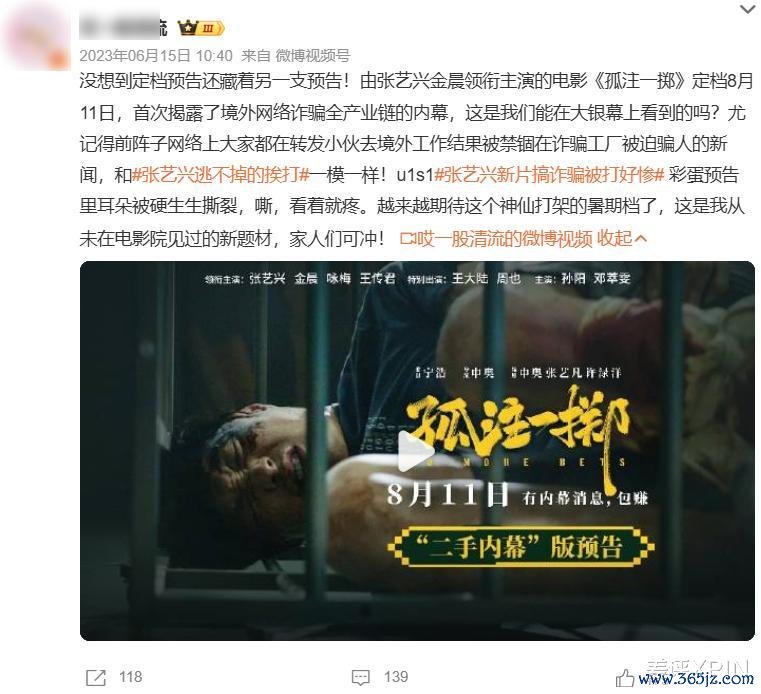Image resolution: width=761 pixels, height=694 pixels.
Task: Open the gold crown membership badge
Action: tap(200, 28)
